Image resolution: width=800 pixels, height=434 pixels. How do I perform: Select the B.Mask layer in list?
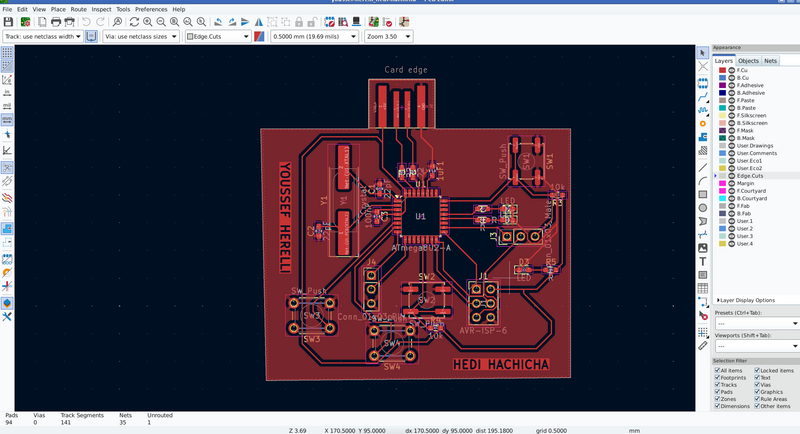click(747, 138)
